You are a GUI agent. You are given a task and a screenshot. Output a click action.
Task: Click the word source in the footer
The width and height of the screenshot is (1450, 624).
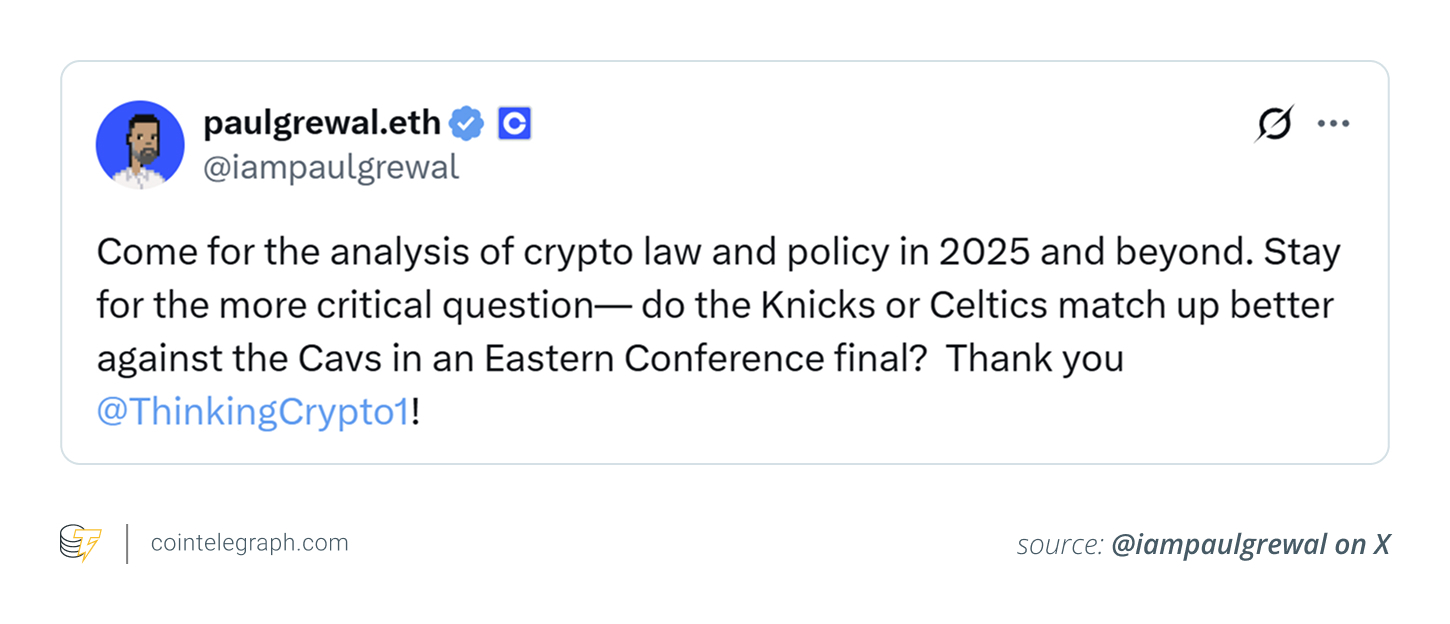click(1055, 545)
